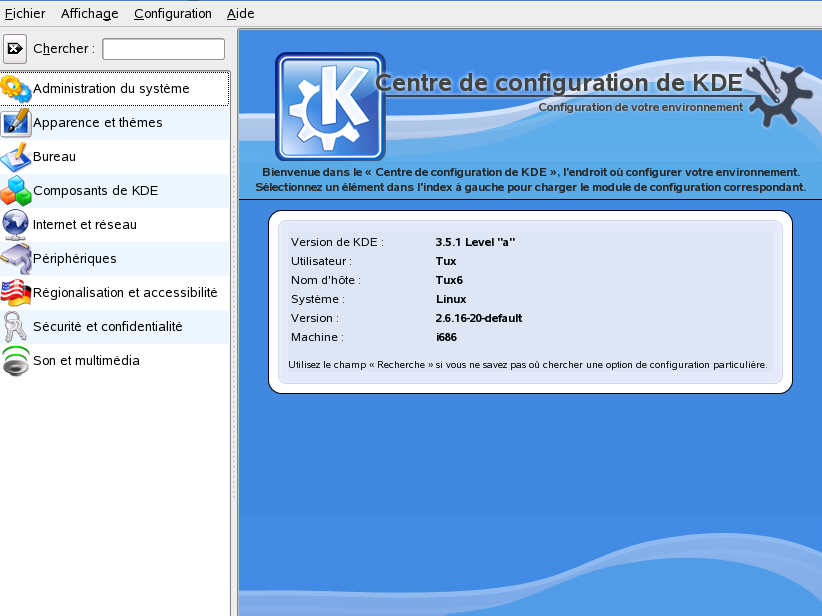Select the Bureau category label
This screenshot has height=616, width=822.
pyautogui.click(x=55, y=157)
